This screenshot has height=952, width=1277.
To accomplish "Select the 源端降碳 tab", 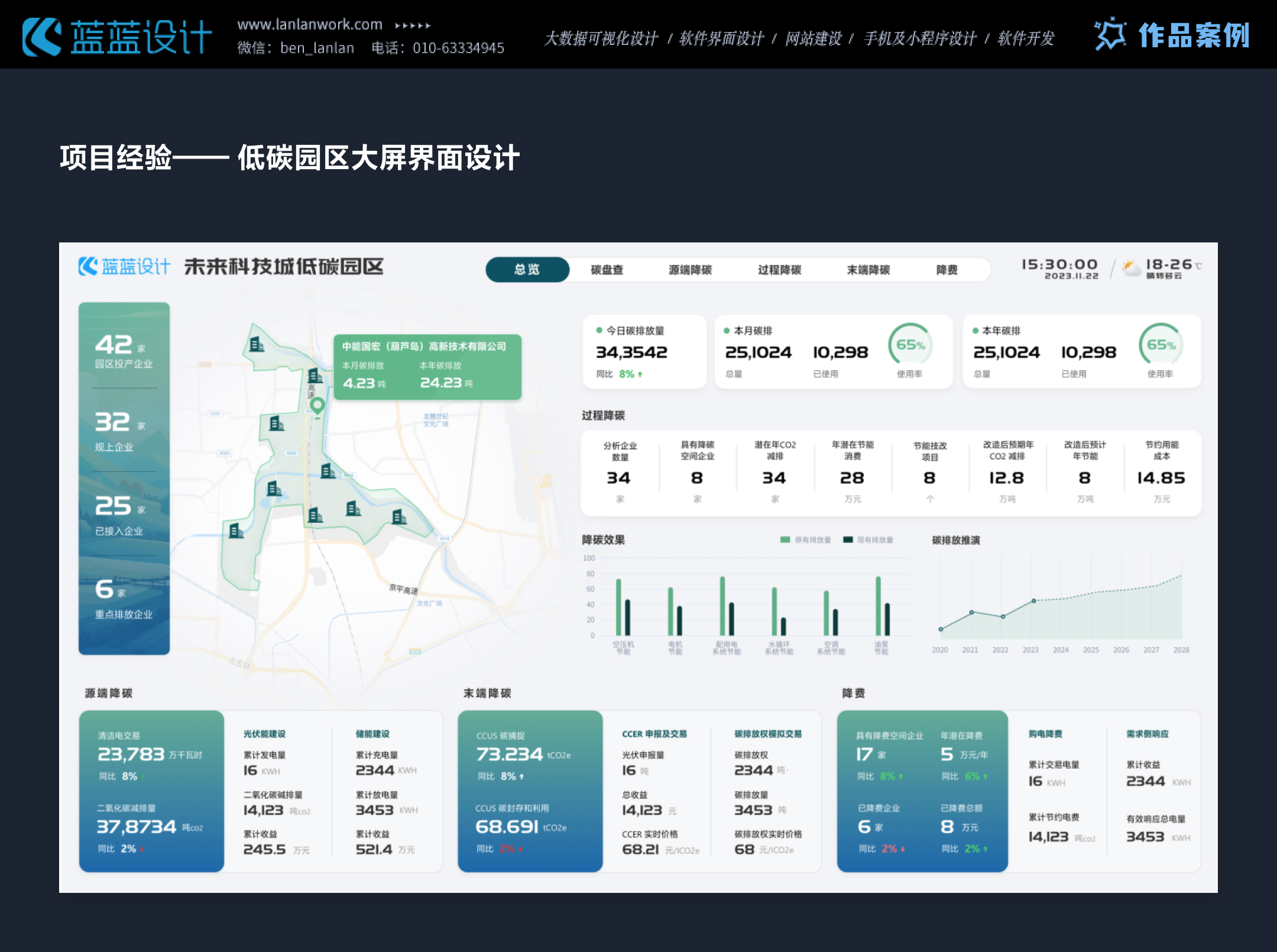I will pyautogui.click(x=690, y=270).
